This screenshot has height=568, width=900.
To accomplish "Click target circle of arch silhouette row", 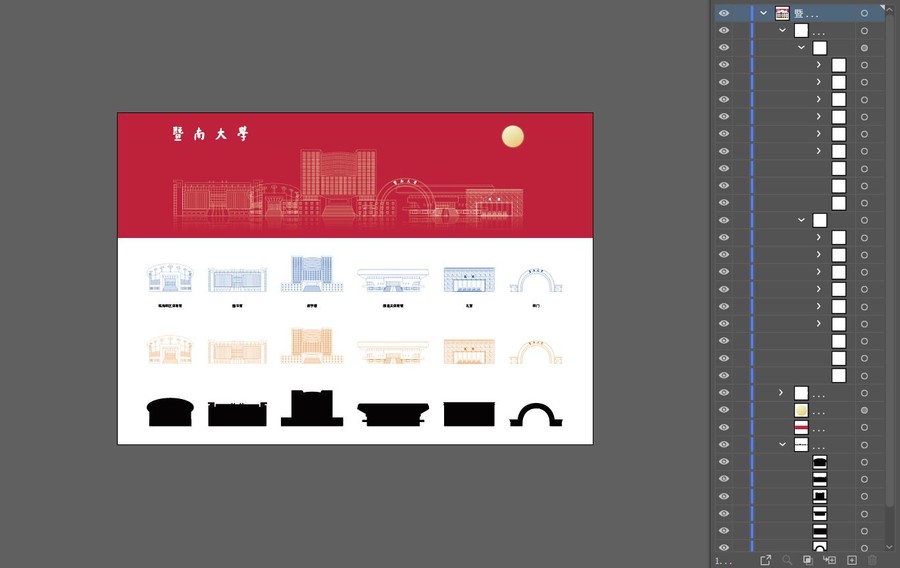I will click(x=864, y=548).
